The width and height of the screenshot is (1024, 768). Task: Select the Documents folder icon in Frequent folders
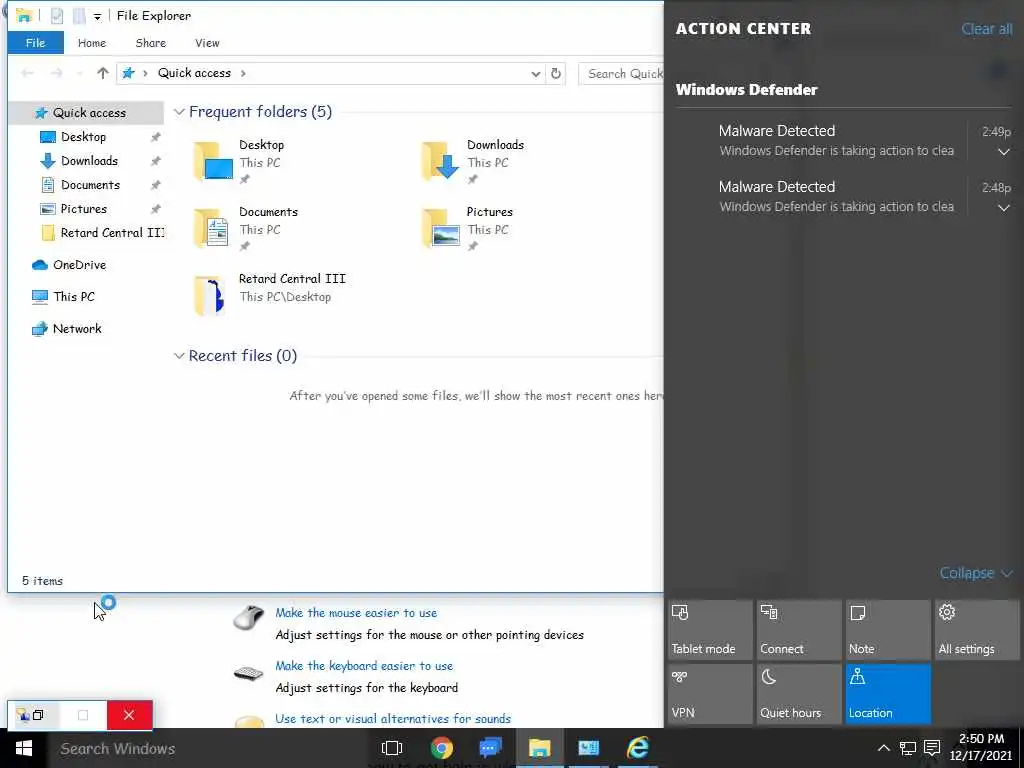212,228
